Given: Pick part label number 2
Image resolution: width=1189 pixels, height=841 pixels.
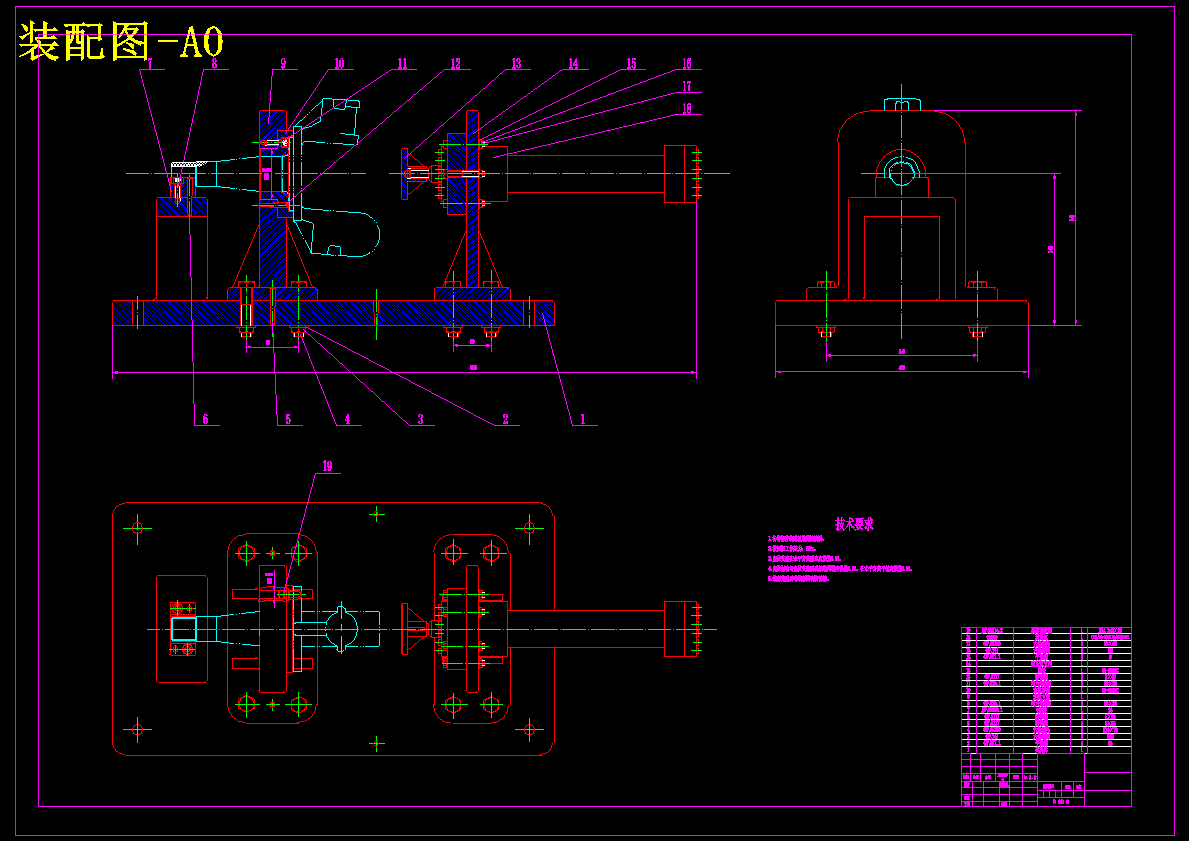Looking at the screenshot, I should tap(505, 419).
